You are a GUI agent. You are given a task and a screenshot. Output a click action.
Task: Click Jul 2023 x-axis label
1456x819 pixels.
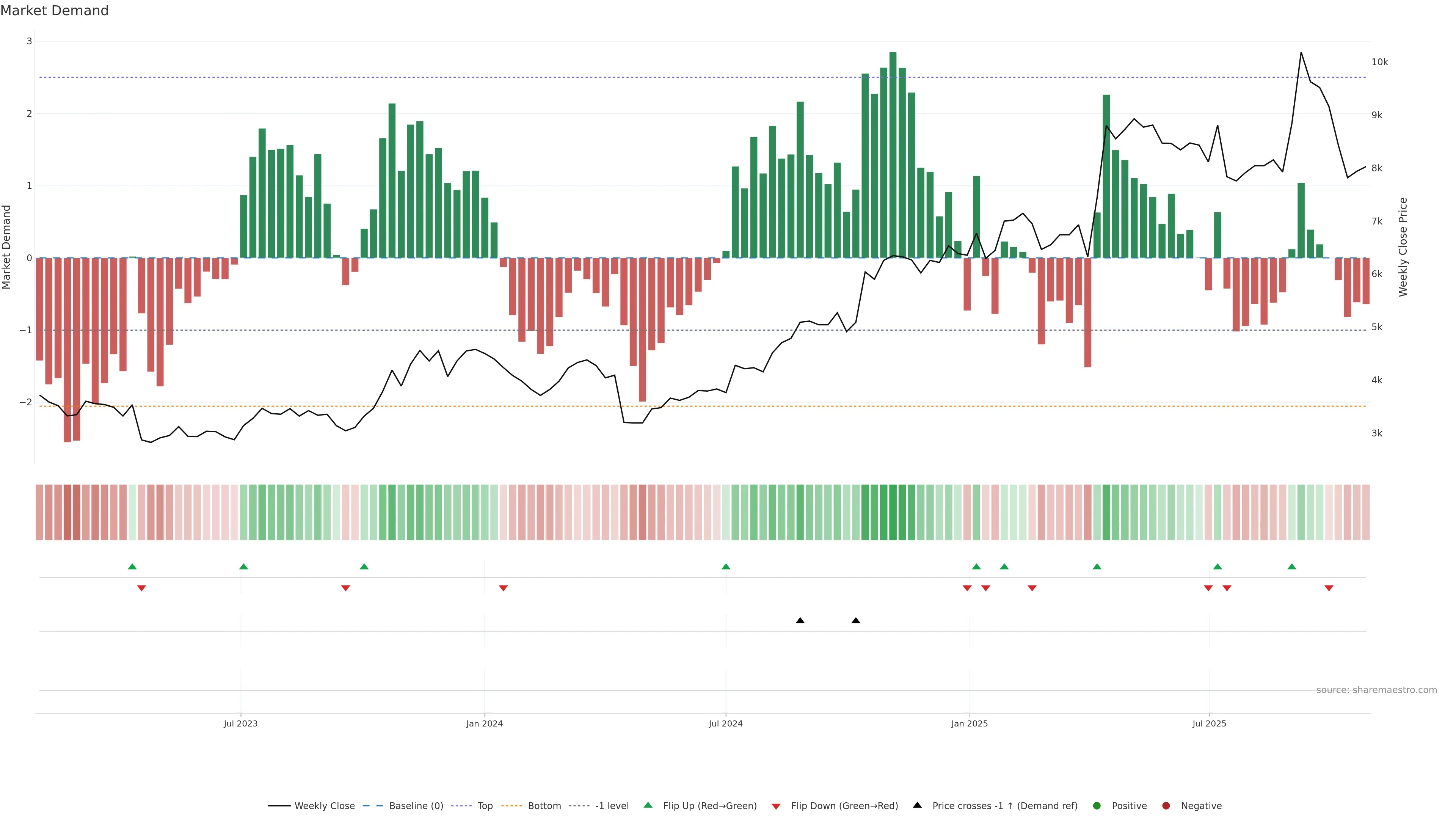click(240, 723)
